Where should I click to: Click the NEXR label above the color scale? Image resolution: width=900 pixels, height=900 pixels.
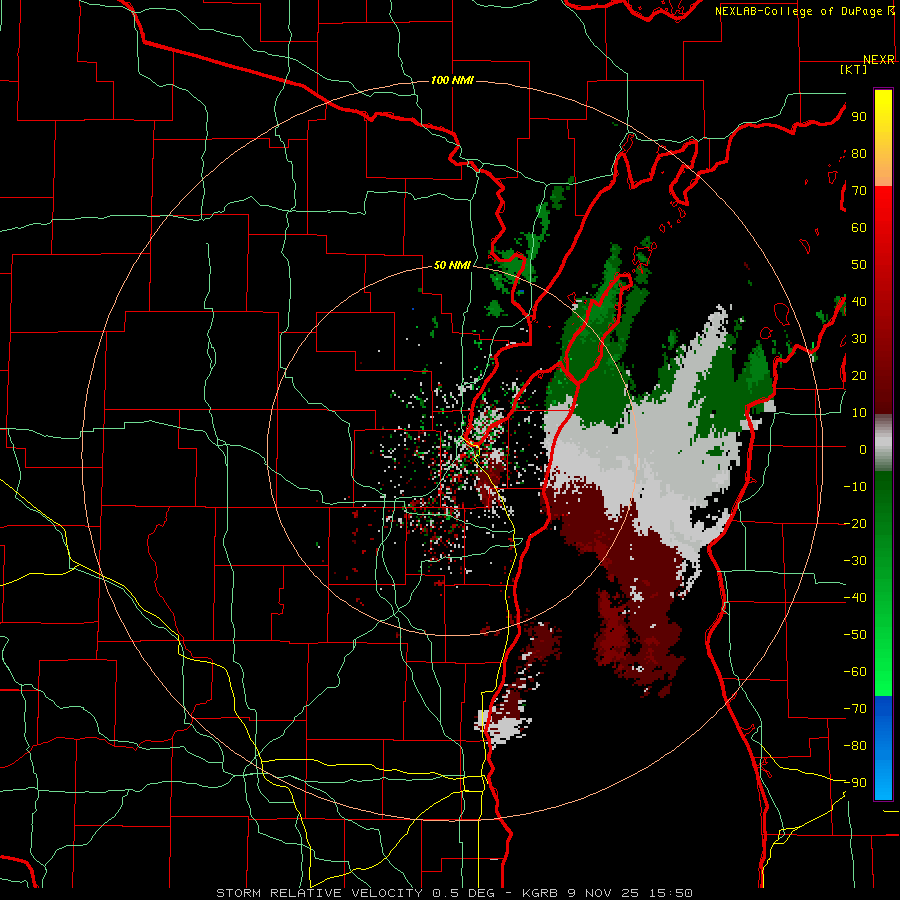tap(879, 60)
